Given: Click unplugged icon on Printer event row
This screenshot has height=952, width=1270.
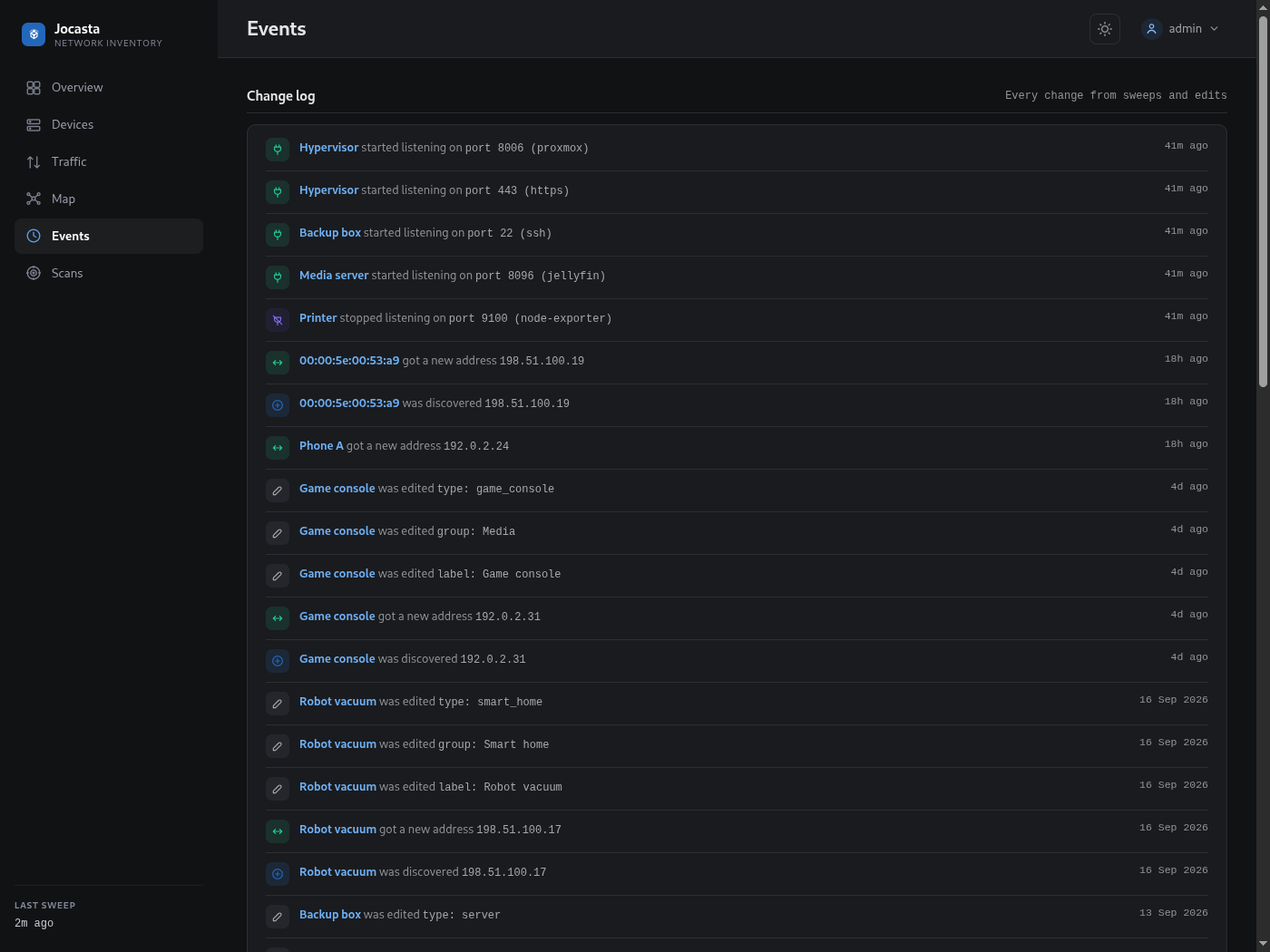Looking at the screenshot, I should click(278, 319).
